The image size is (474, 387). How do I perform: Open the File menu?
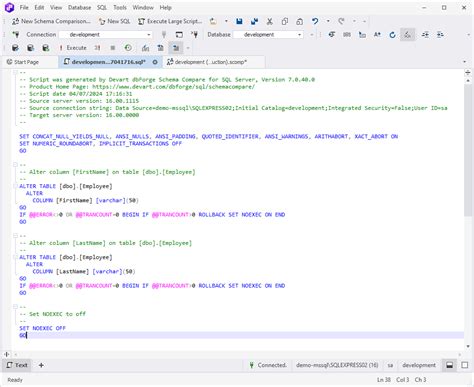click(x=24, y=7)
